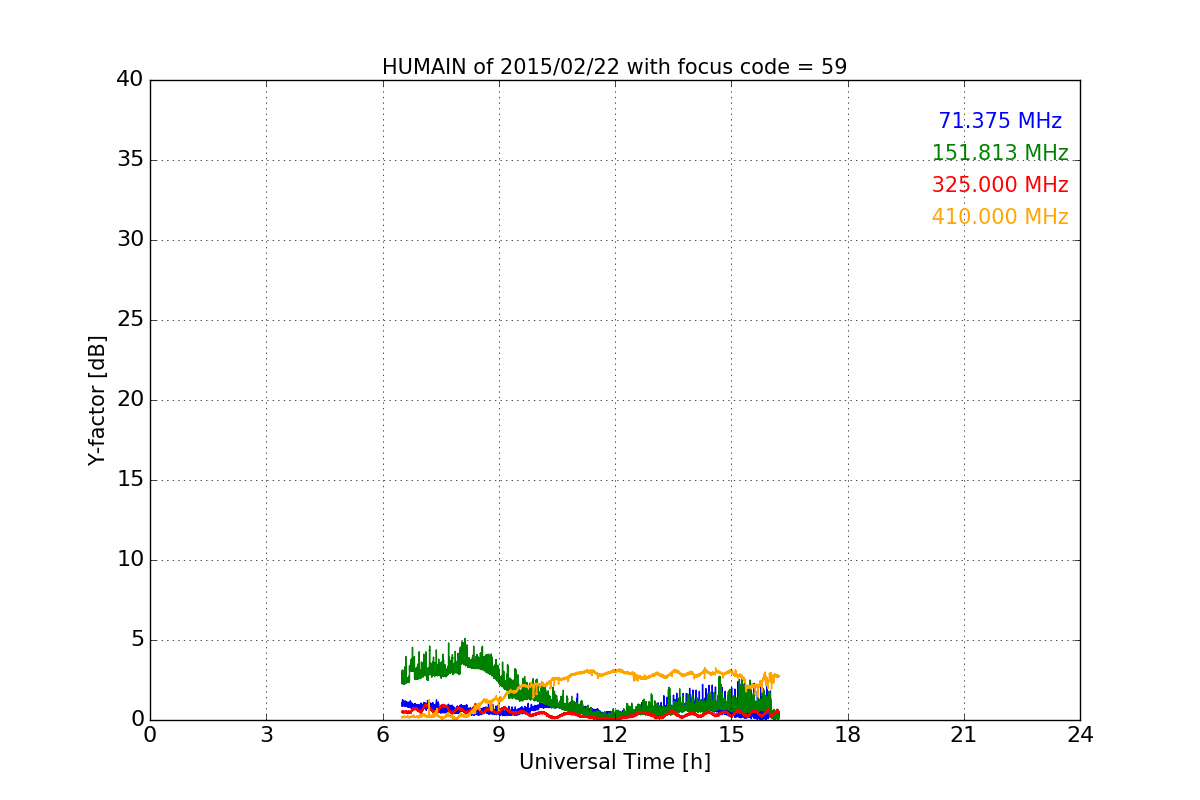Click the y-axis tick value 40

tap(130, 80)
